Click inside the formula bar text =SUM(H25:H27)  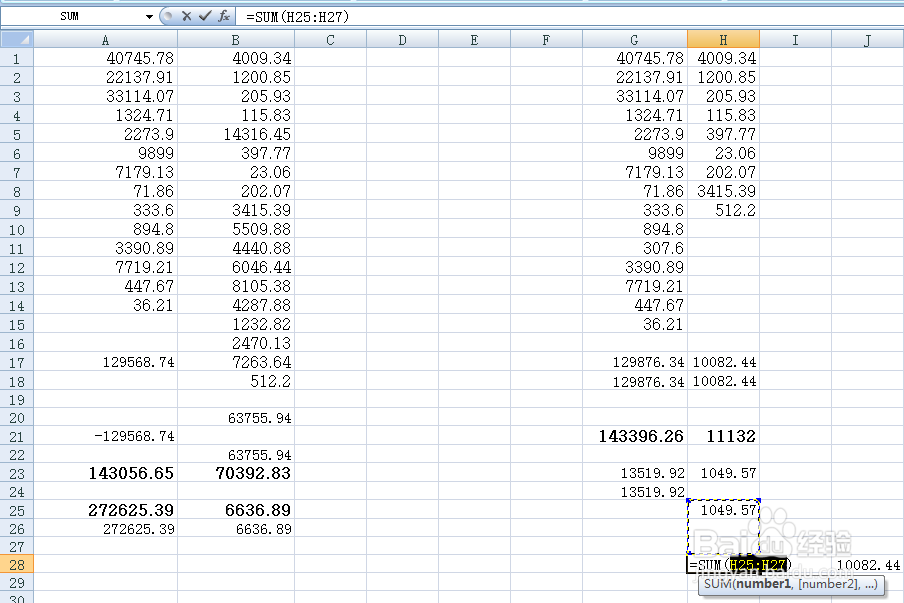coord(297,17)
